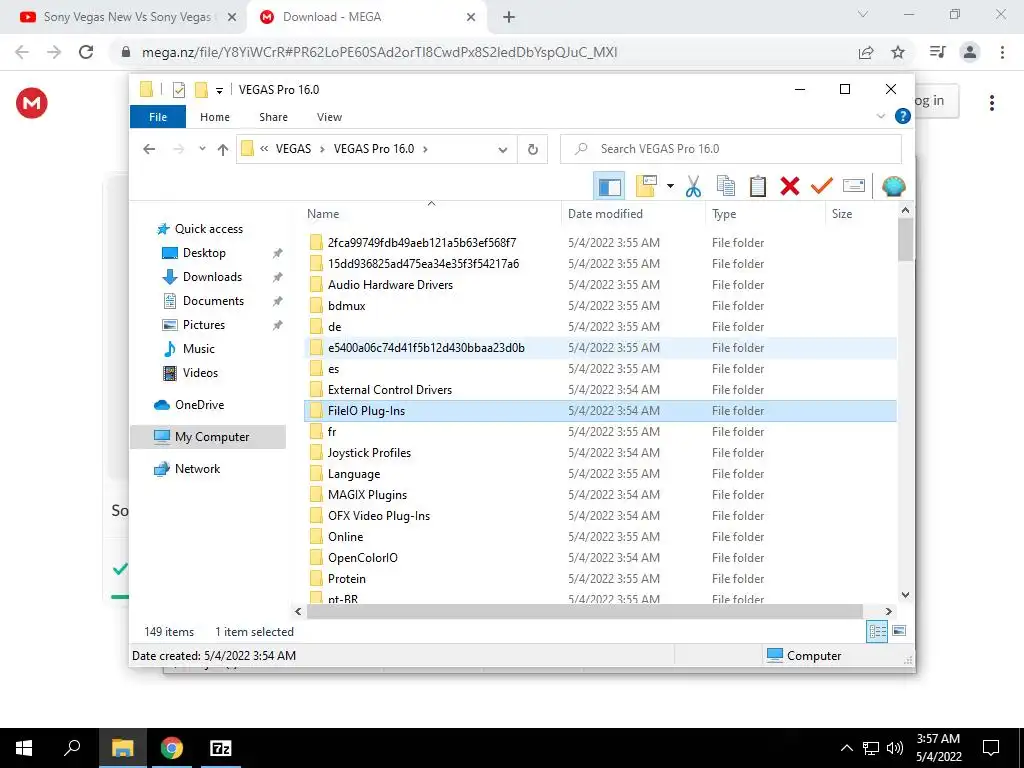Select the bdmux folder
This screenshot has height=768, width=1024.
tap(347, 306)
